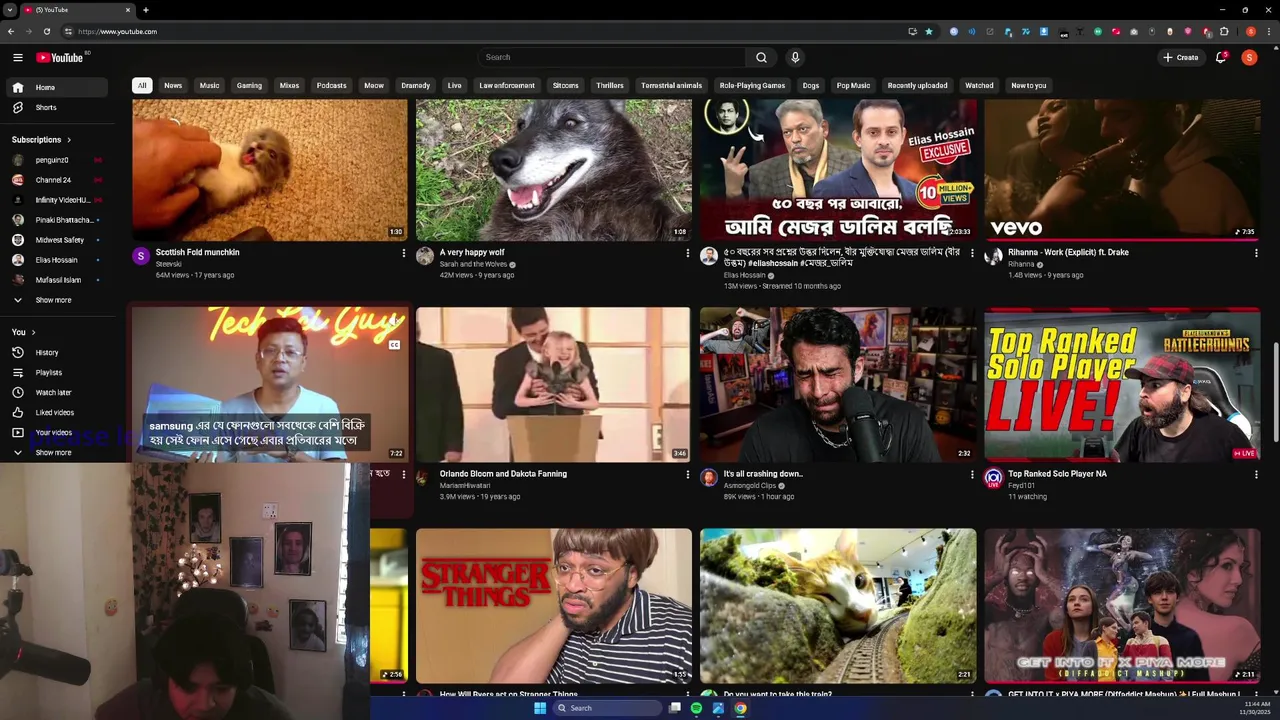Open the Orlando Bloom and Dakota Fanning thumbnail
Viewport: 1280px width, 720px height.
tap(553, 384)
